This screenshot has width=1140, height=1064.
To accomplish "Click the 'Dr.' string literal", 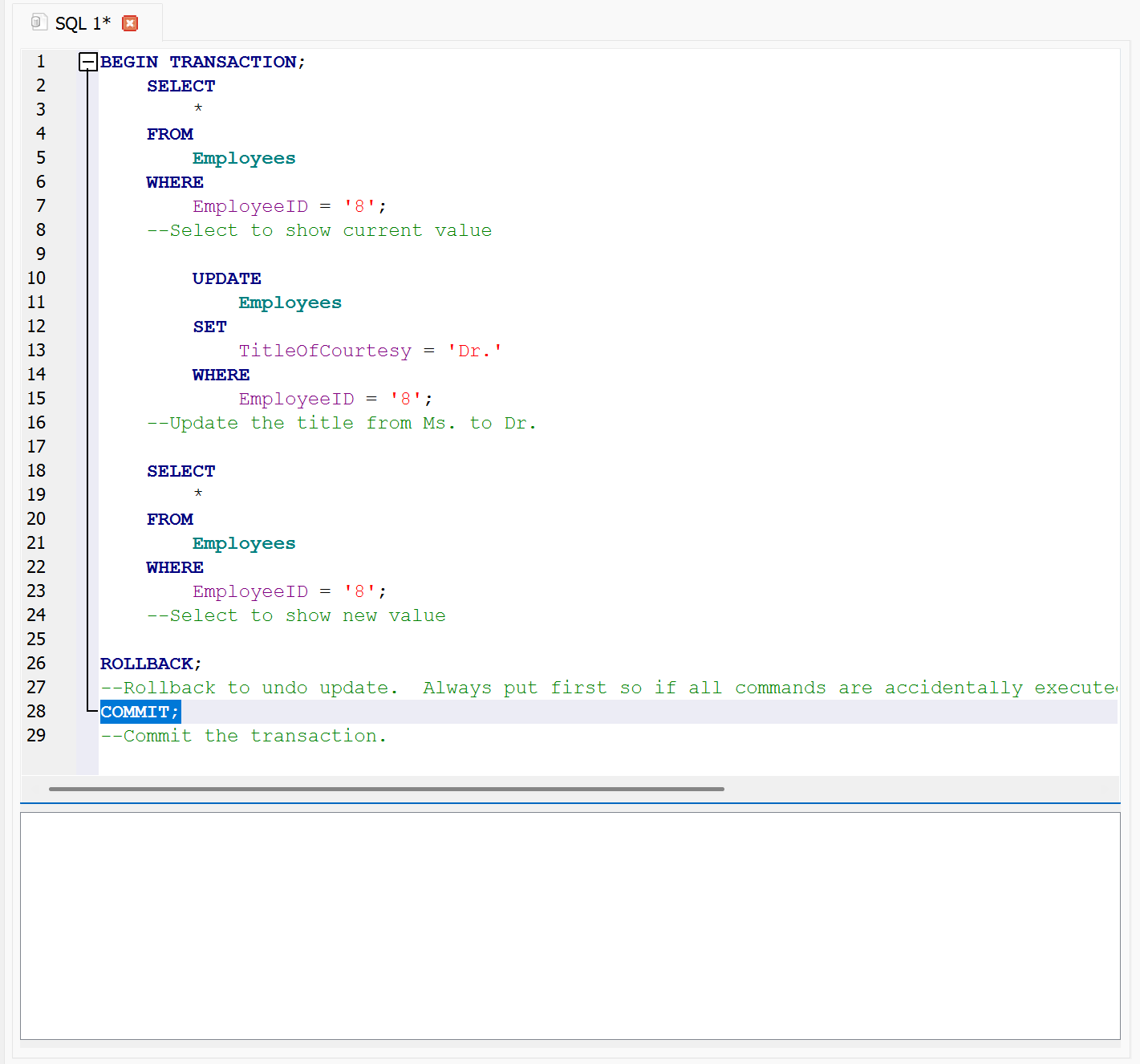I will tap(474, 351).
